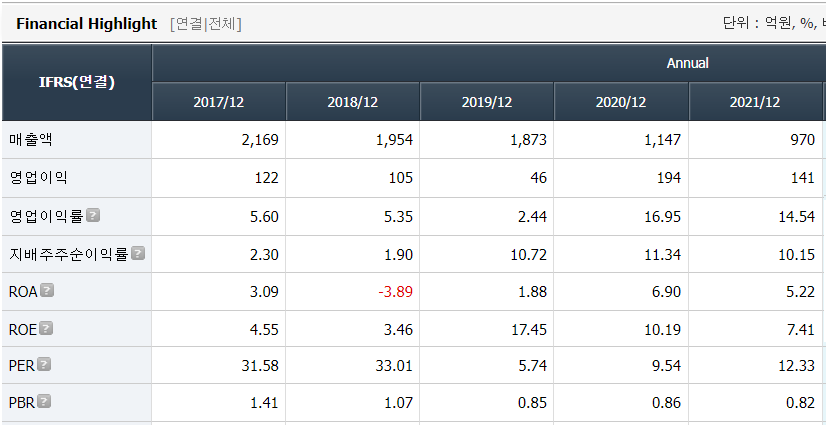Click the 1.41 PBR value

[264, 403]
